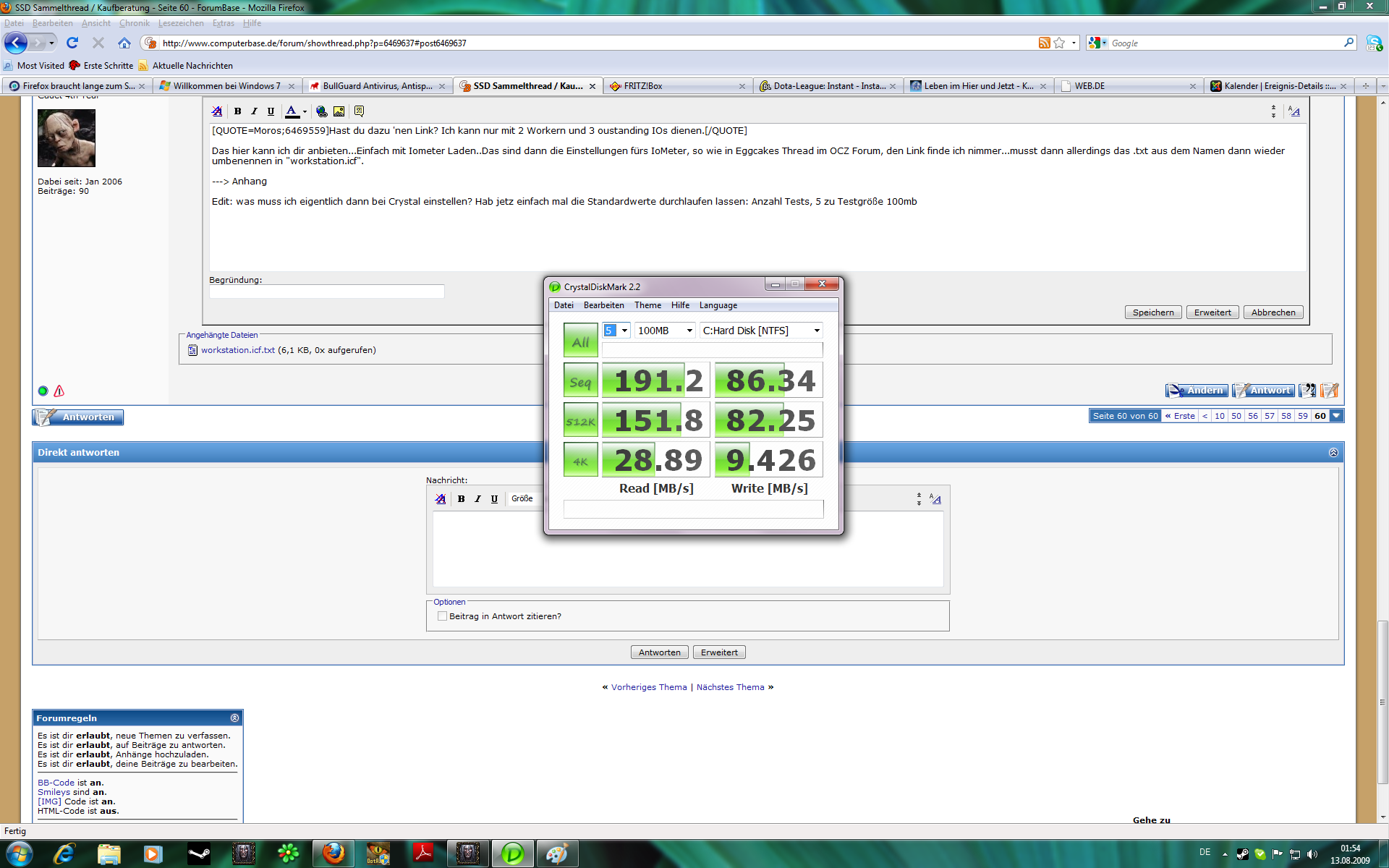Collapse the Forumregeln box

[x=234, y=718]
